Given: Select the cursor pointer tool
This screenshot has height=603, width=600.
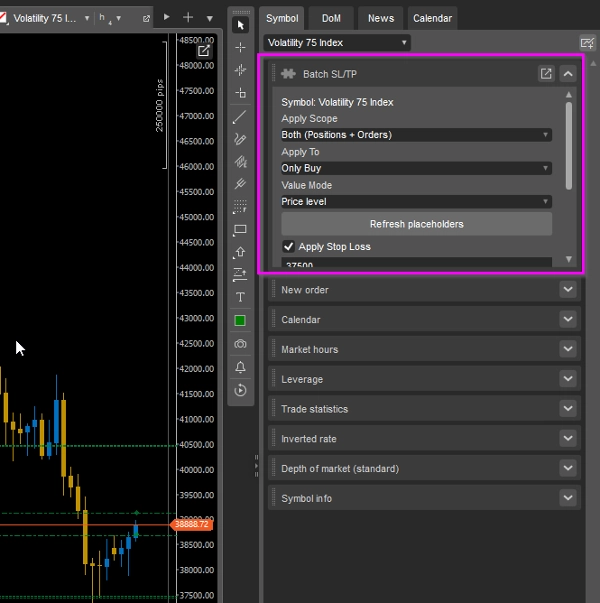Looking at the screenshot, I should [240, 24].
